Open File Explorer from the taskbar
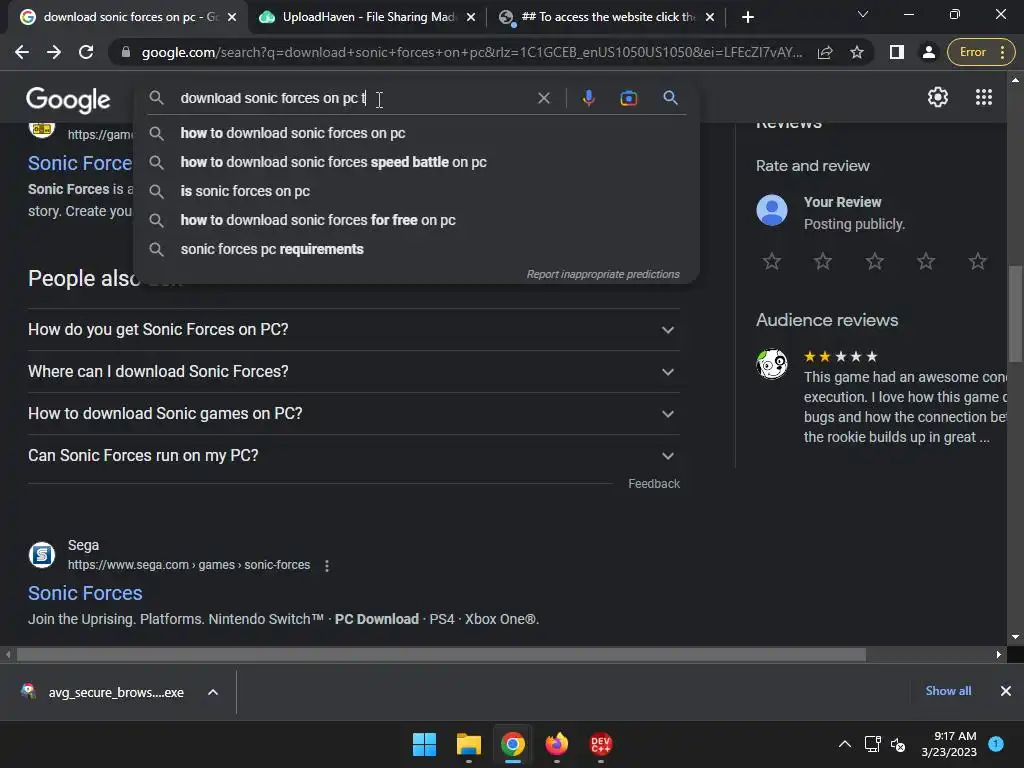This screenshot has height=768, width=1024. click(468, 744)
